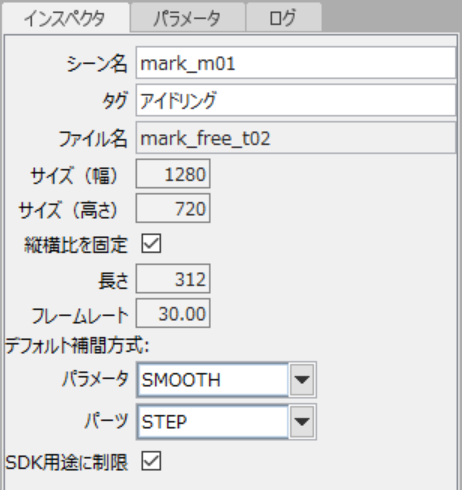Click the シーン名 field containing mark_m01
The width and height of the screenshot is (462, 490).
point(296,63)
